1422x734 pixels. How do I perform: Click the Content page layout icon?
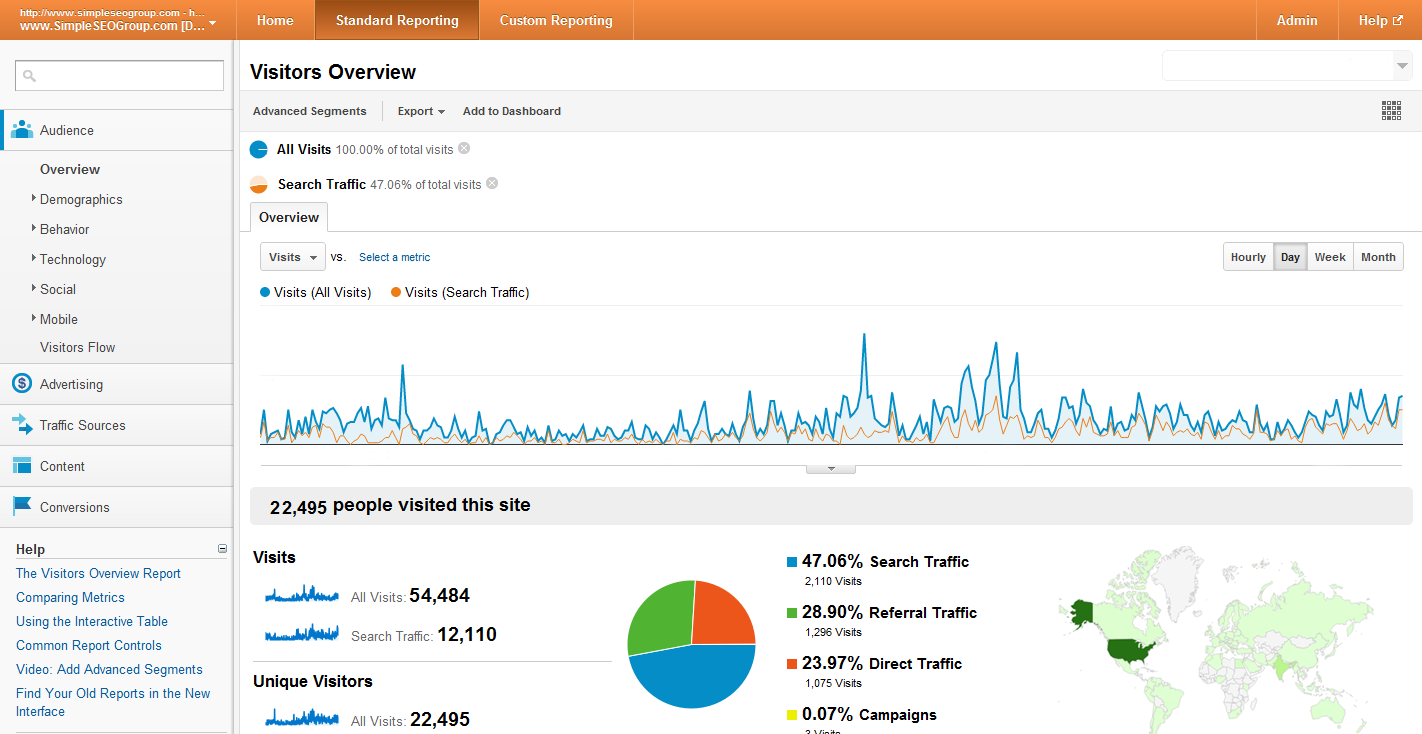22,466
